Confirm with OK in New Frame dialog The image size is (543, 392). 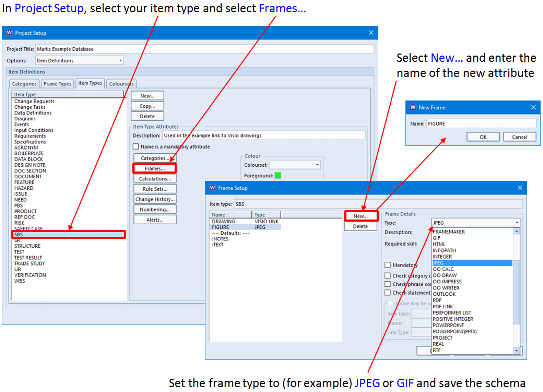(483, 137)
